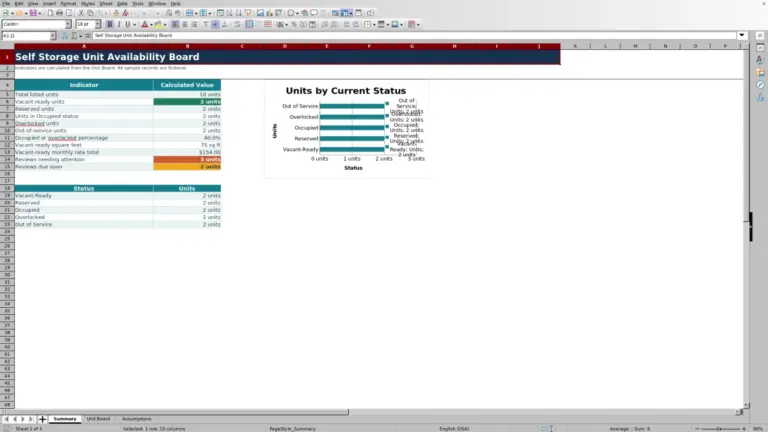Click the equals Formula icon

(x=88, y=35)
